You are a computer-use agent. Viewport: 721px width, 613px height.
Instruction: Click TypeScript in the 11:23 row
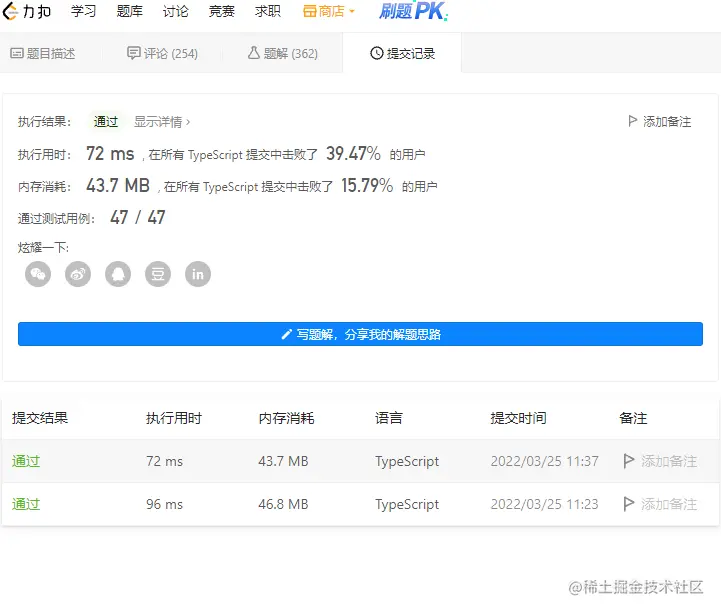[x=407, y=504]
